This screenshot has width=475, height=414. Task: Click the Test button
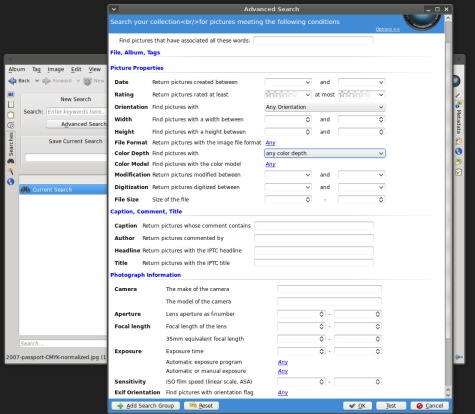(x=391, y=406)
